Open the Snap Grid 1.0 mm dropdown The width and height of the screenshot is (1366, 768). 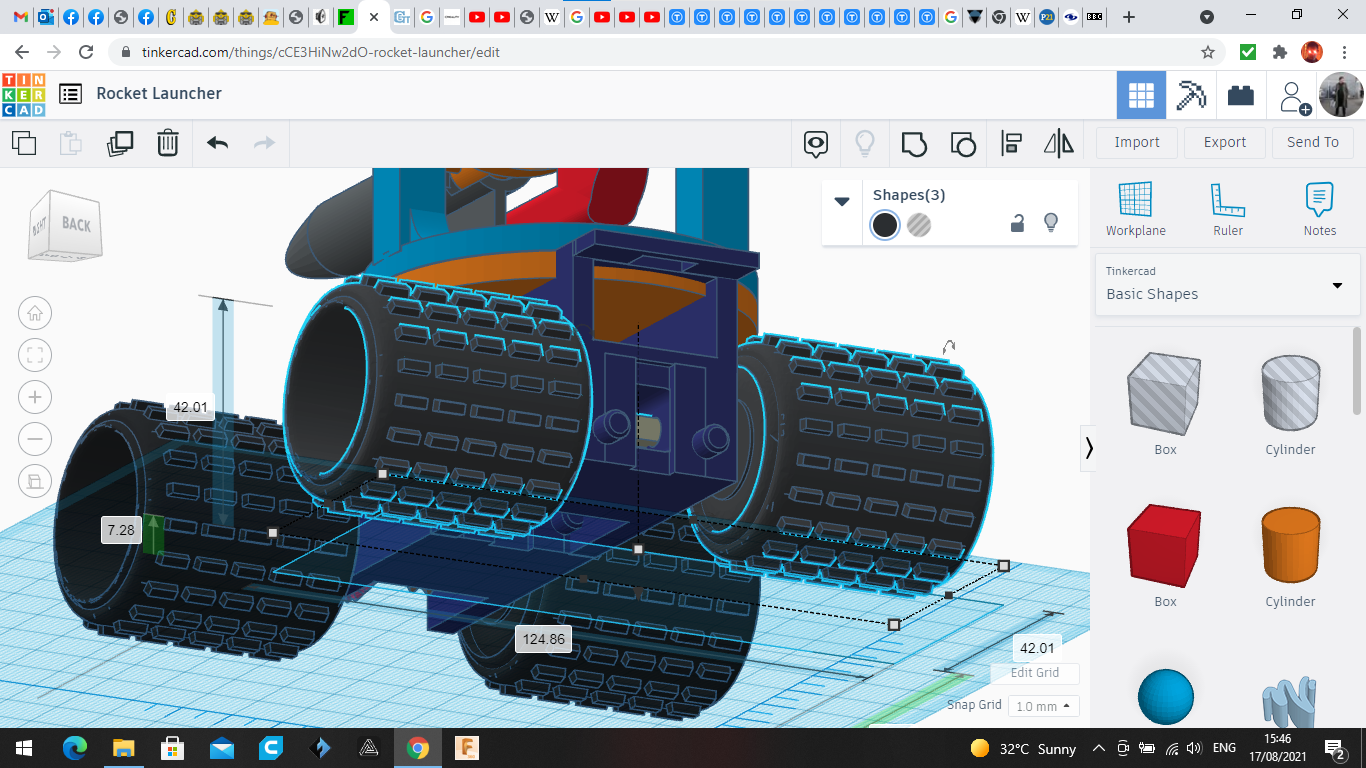(x=1041, y=706)
